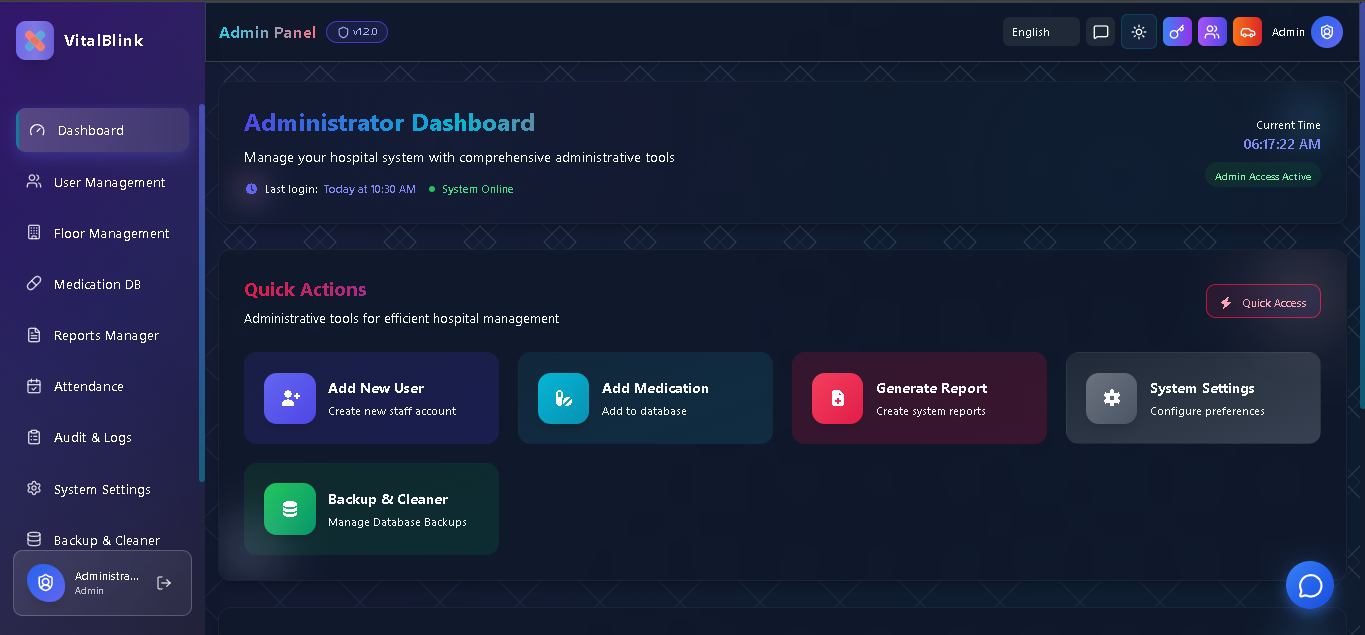Click the logout icon near Administrator
This screenshot has width=1365, height=635.
[x=163, y=582]
